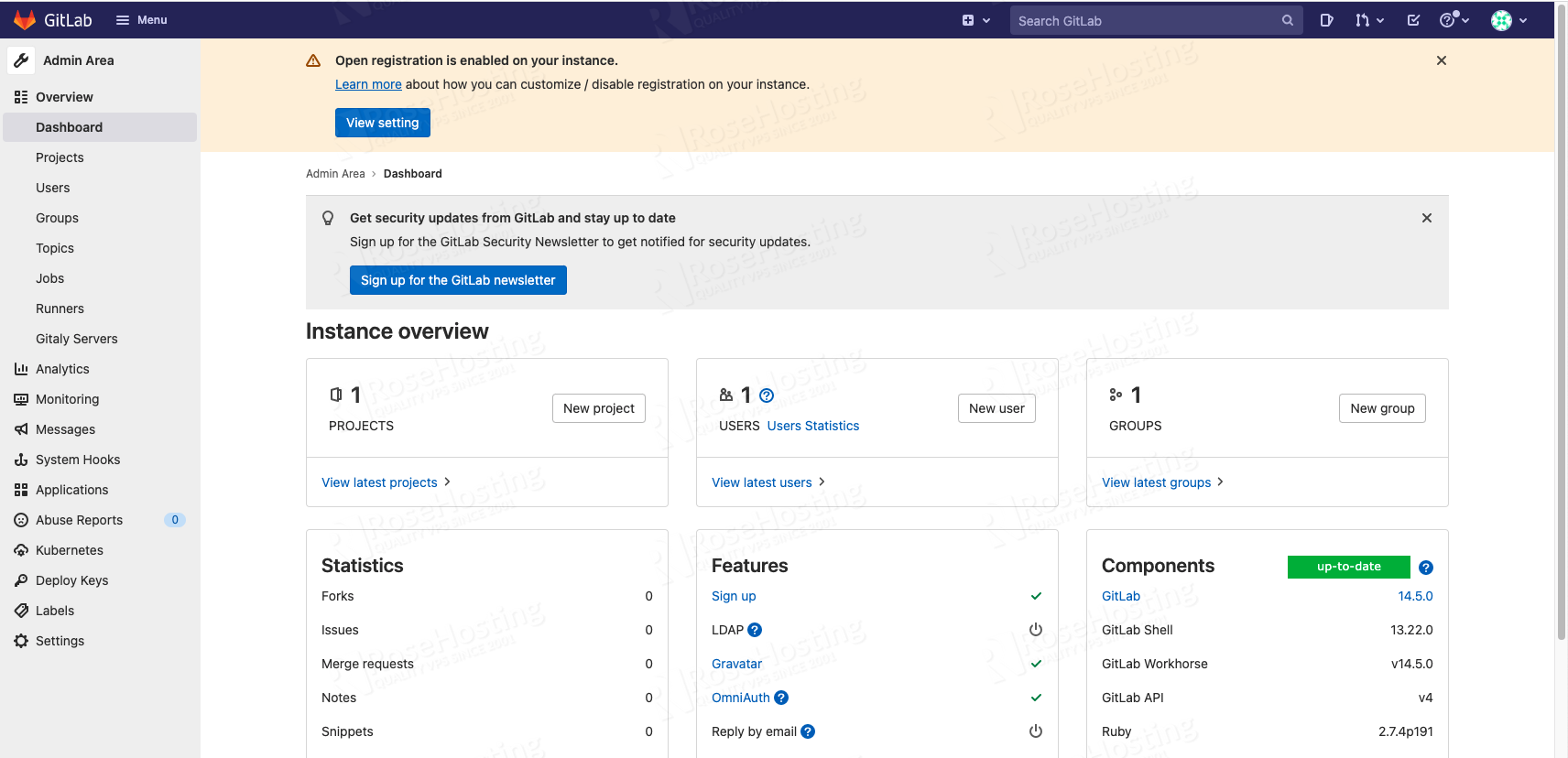Open the Users Statistics link
The height and width of the screenshot is (758, 1568).
812,426
